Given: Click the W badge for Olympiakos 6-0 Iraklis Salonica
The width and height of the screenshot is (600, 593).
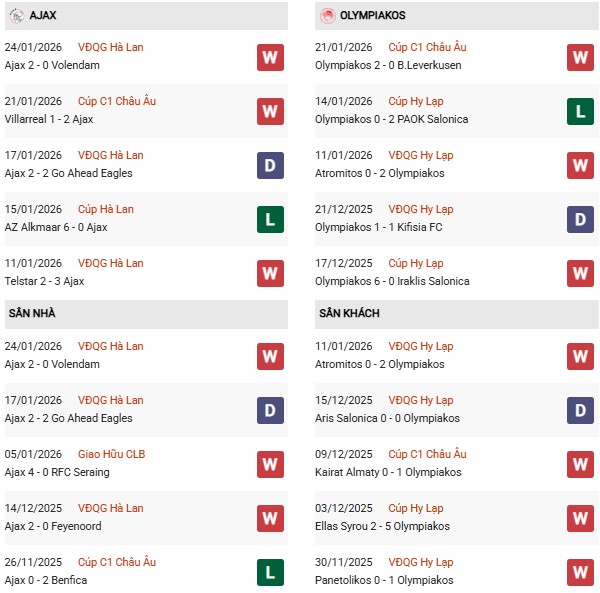Looking at the screenshot, I should pos(581,273).
